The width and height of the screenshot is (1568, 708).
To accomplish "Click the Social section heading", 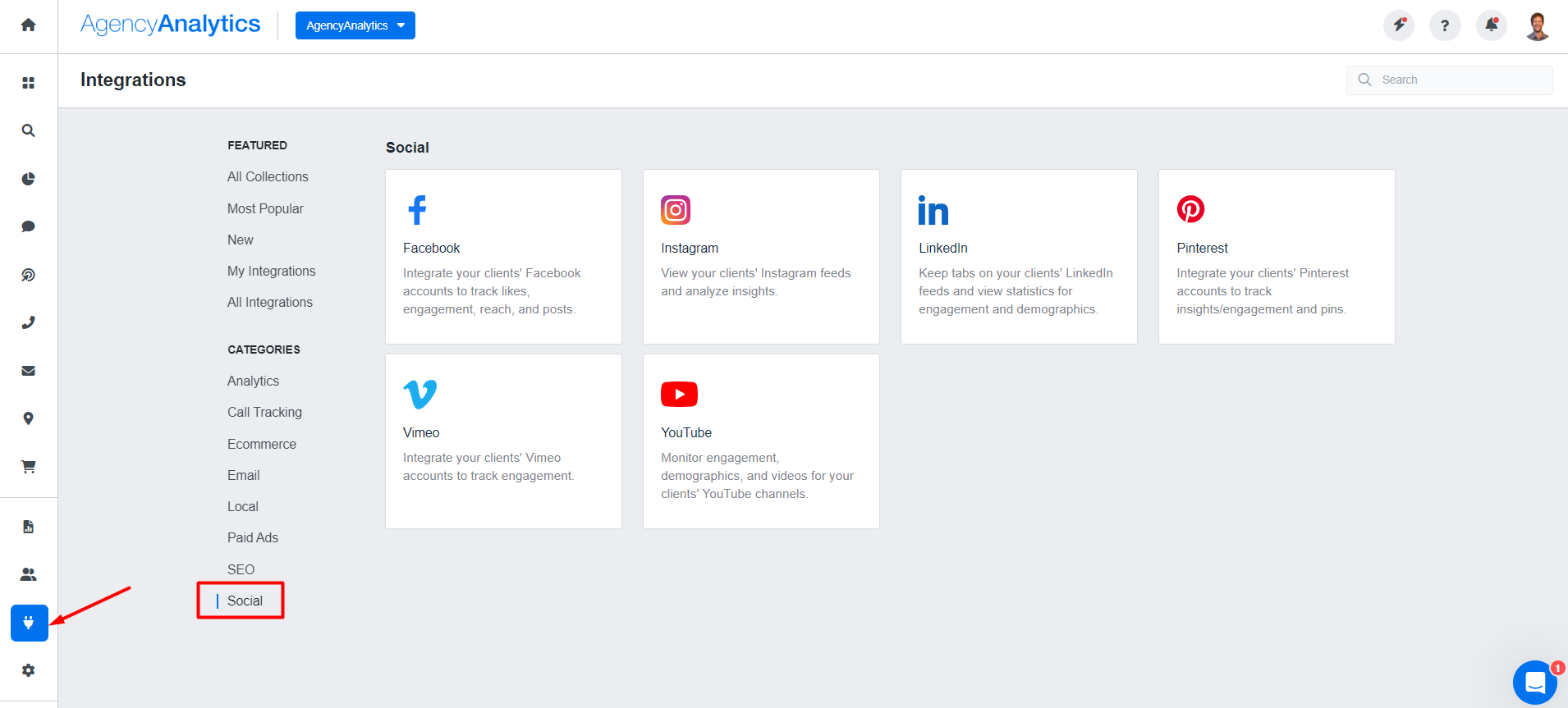I will click(407, 148).
